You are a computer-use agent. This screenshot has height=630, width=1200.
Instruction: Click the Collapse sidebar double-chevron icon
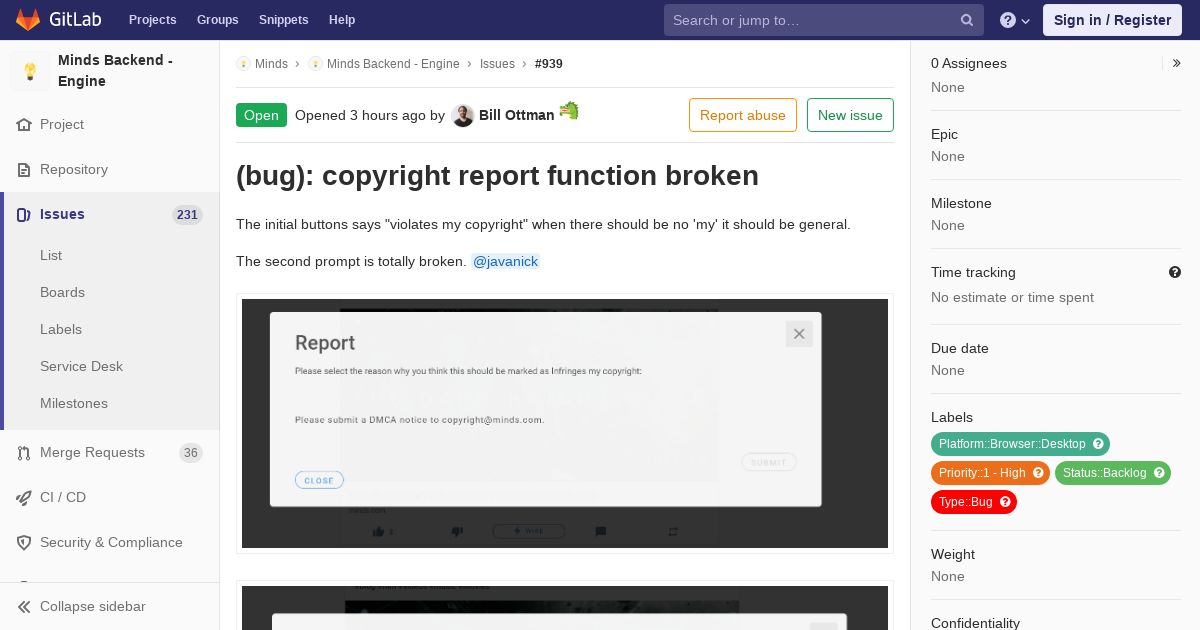click(x=24, y=607)
